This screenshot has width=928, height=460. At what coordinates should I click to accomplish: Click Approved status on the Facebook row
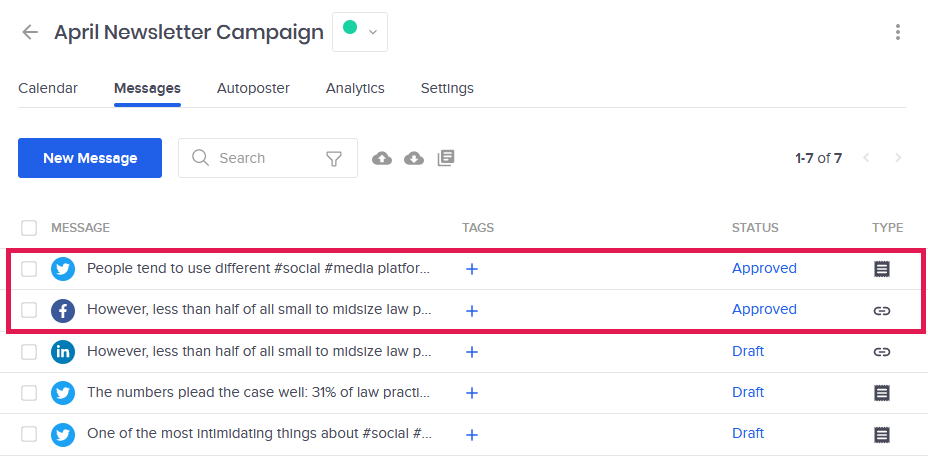tap(764, 310)
